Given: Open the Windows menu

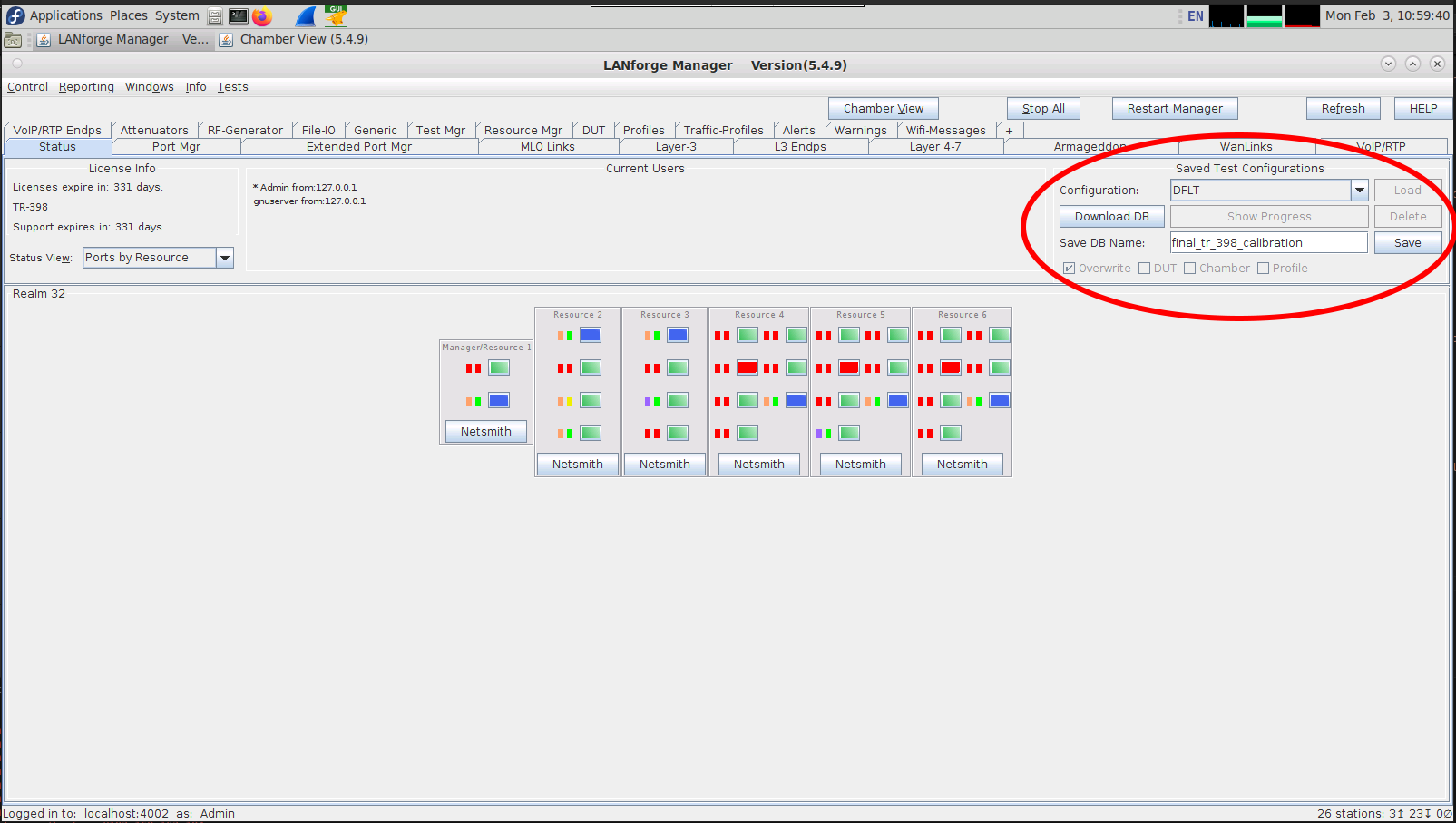Looking at the screenshot, I should (150, 87).
